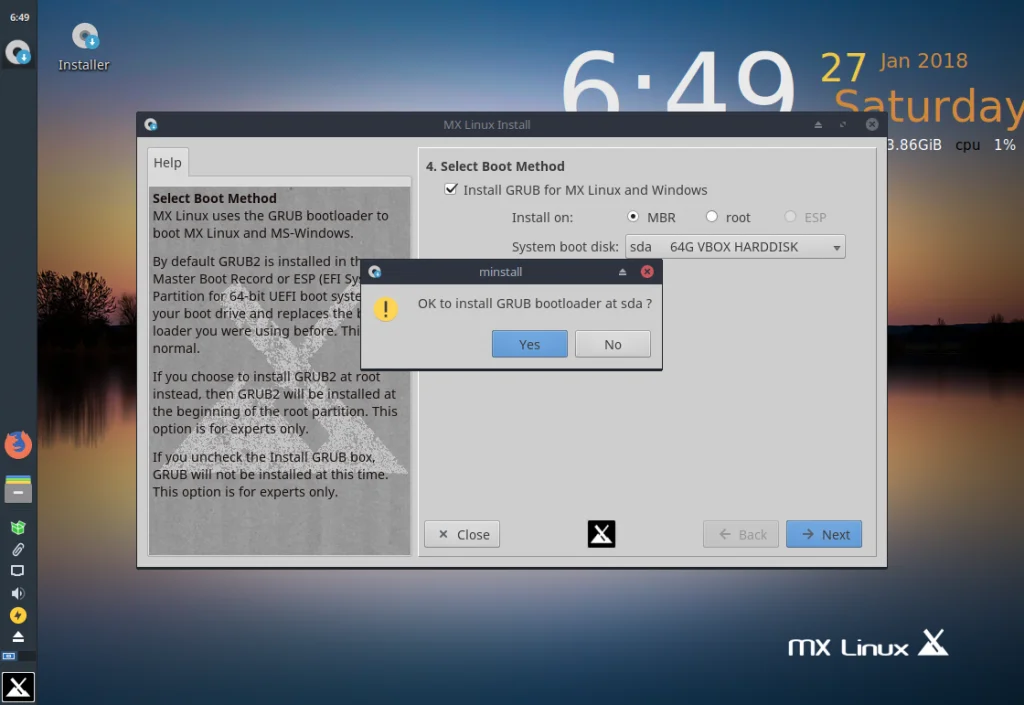Close the minstall confirmation dialog
Image resolution: width=1024 pixels, height=705 pixels.
click(647, 272)
